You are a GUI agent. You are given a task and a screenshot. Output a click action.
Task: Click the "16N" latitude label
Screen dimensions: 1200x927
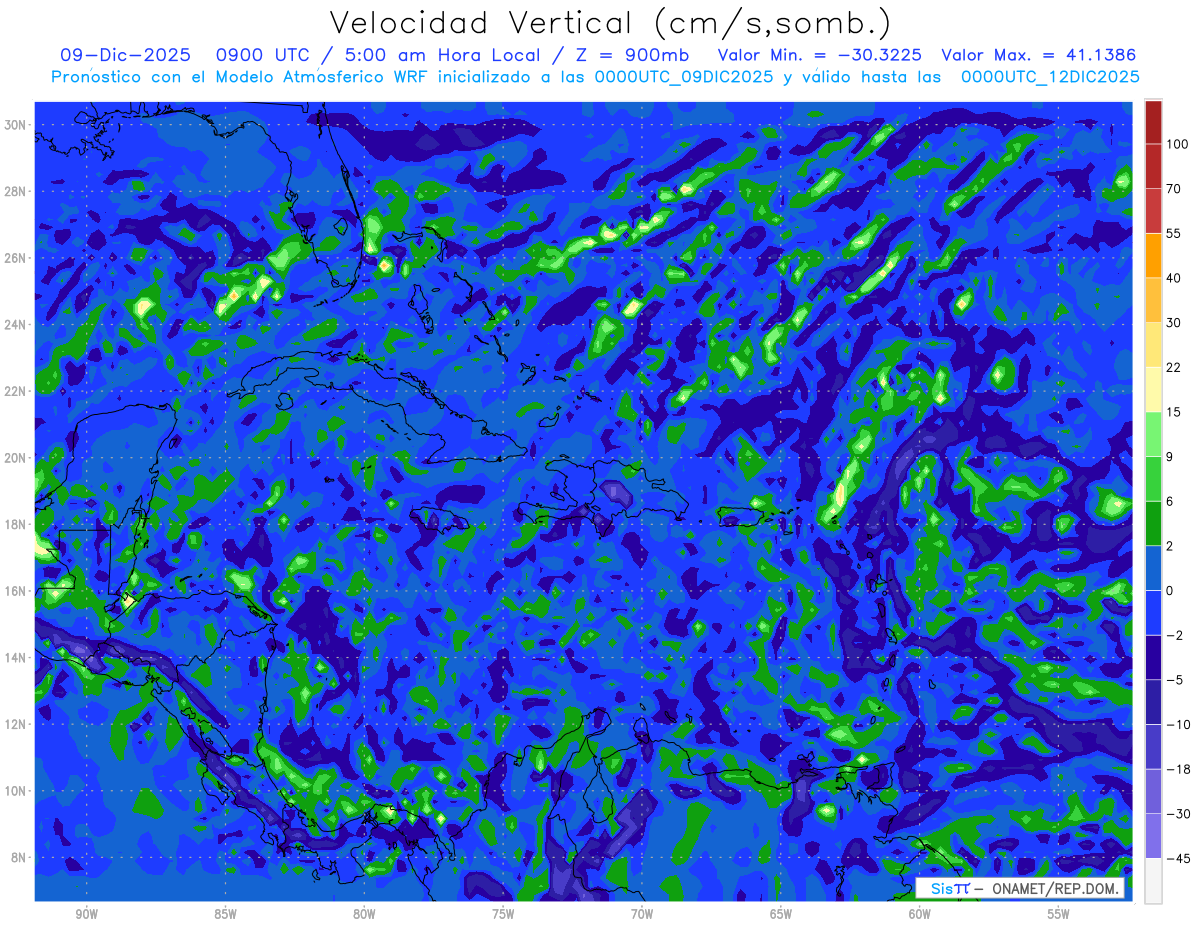tap(16, 591)
